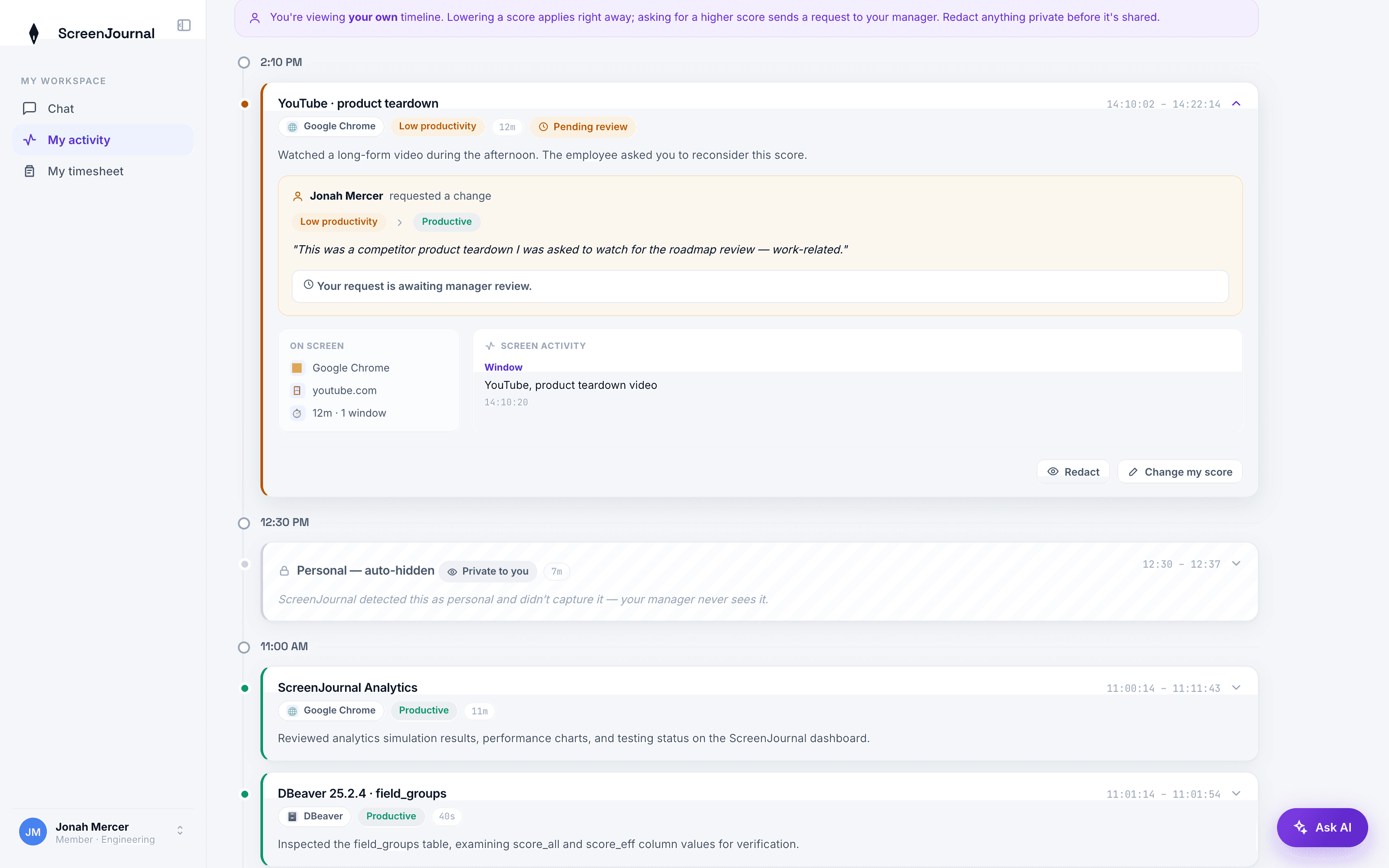Click the eye icon in Private to you
The image size is (1389, 868).
452,572
